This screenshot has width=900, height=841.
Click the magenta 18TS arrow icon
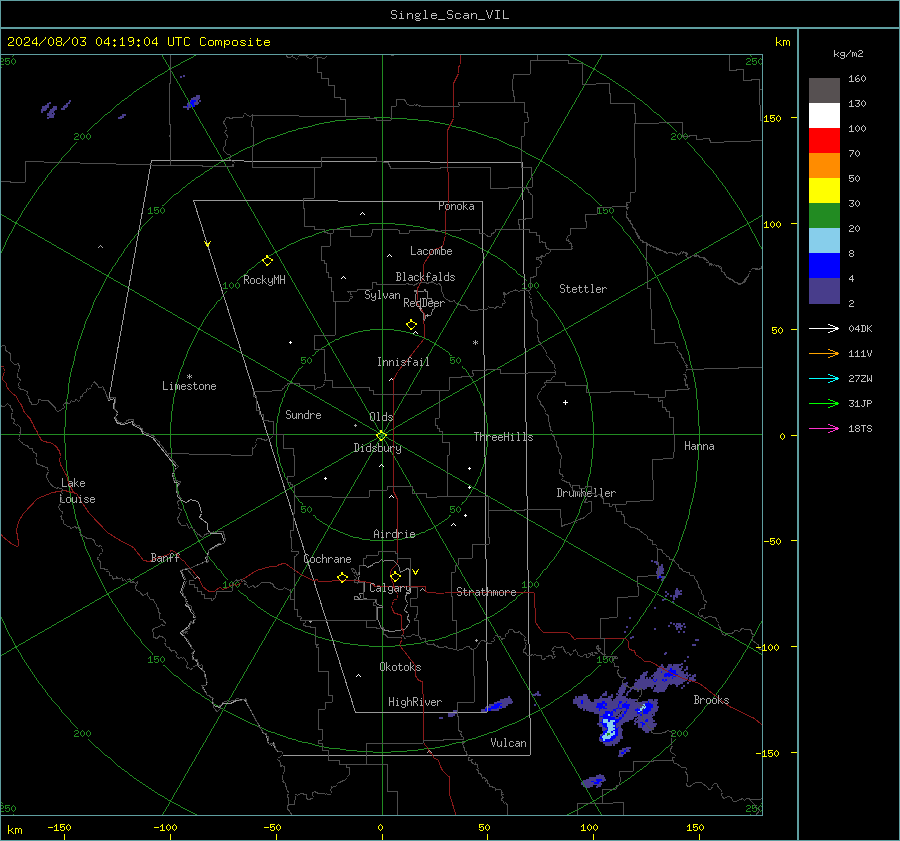[824, 429]
